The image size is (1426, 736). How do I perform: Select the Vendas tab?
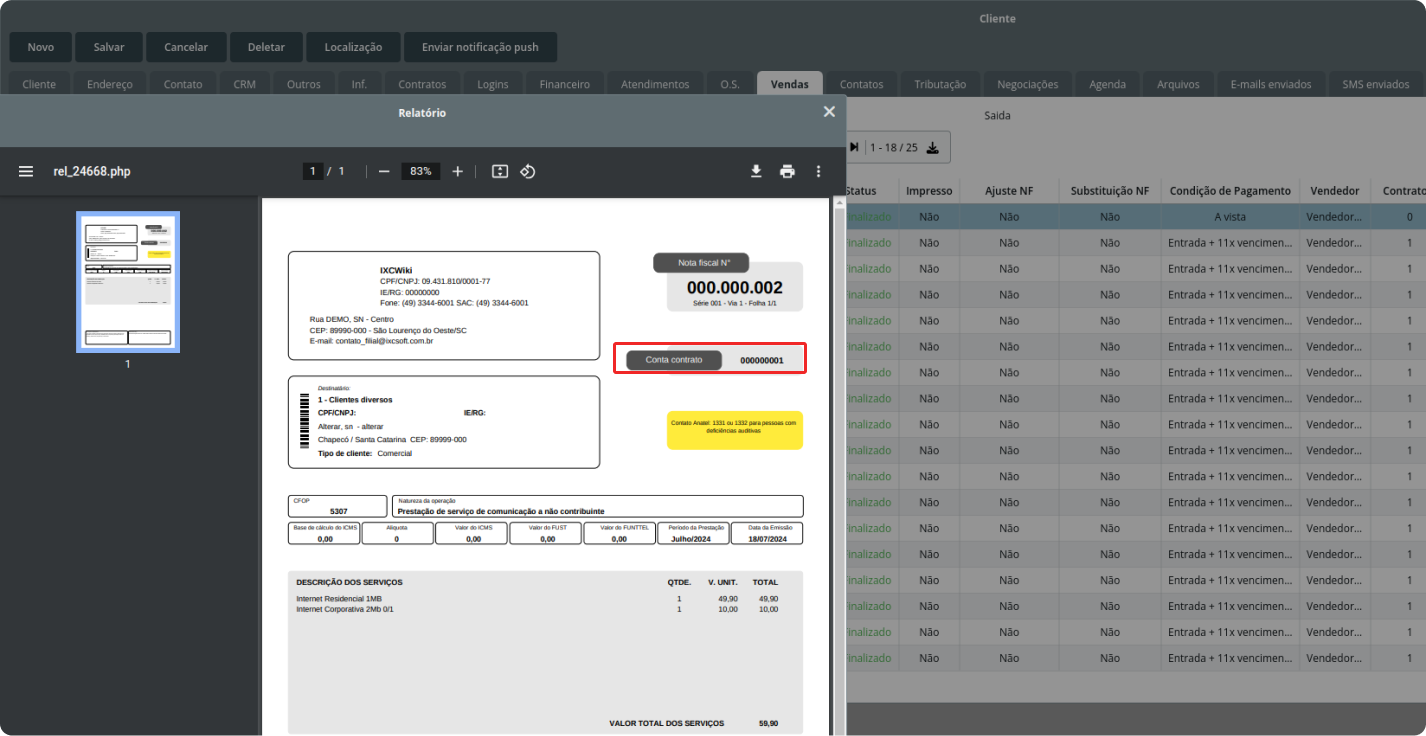point(790,84)
